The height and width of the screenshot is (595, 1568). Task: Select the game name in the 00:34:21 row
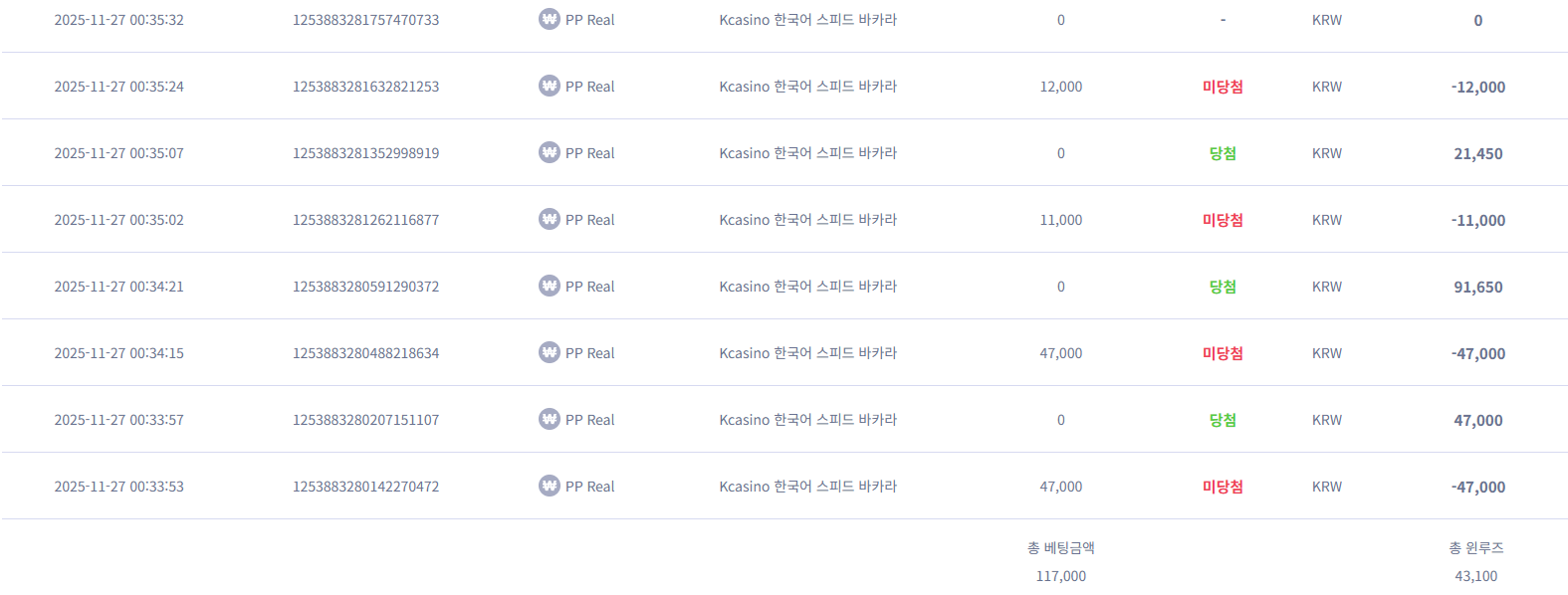807,287
